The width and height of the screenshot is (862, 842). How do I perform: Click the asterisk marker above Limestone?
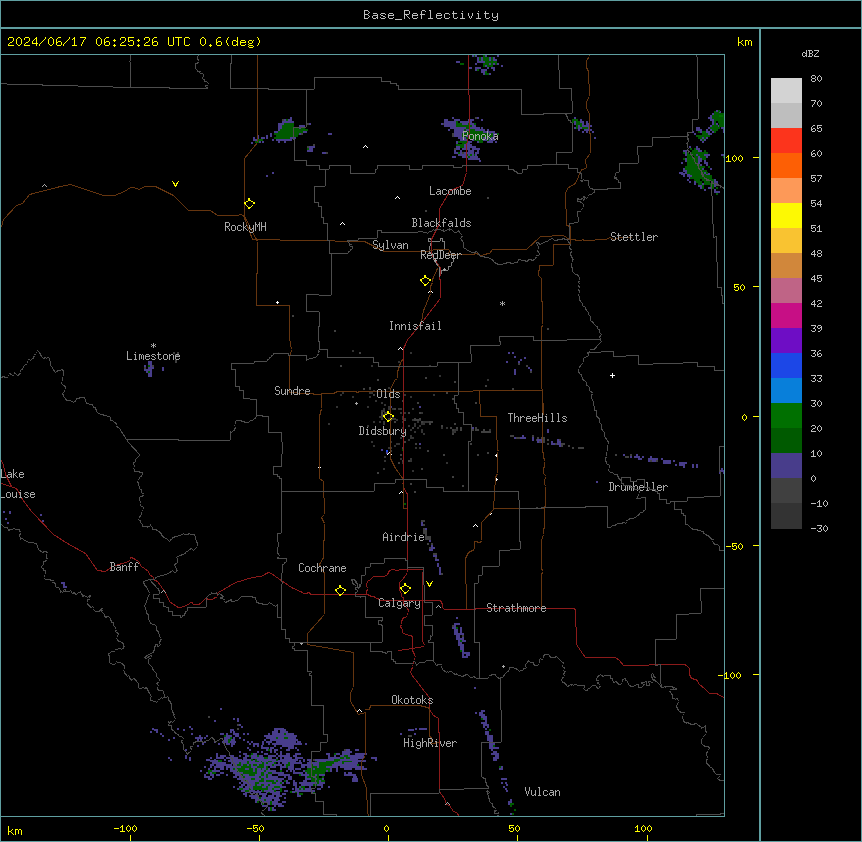pos(153,346)
